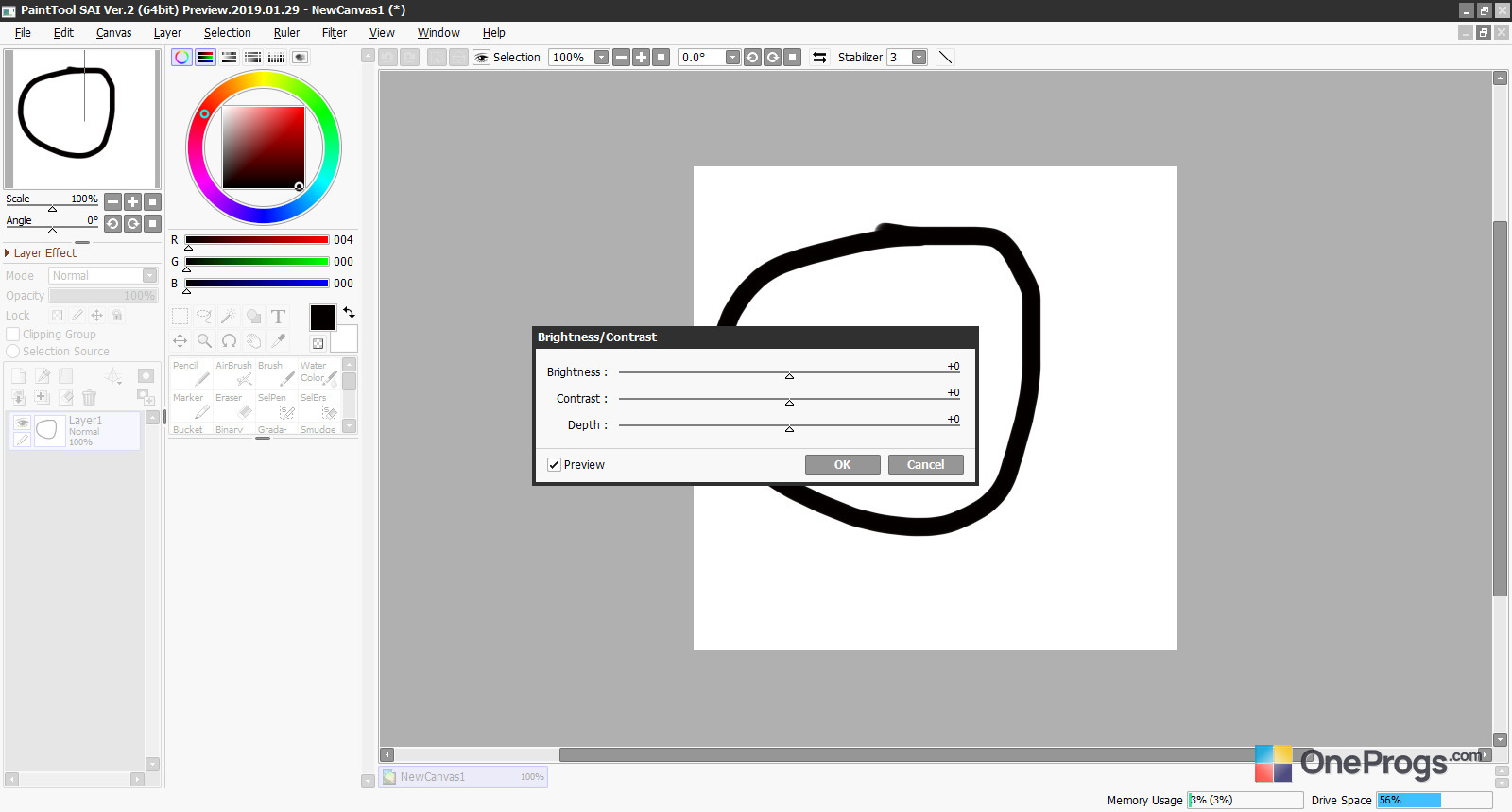Zoom in with navigator Scale plus button
The image size is (1512, 812).
pos(132,201)
